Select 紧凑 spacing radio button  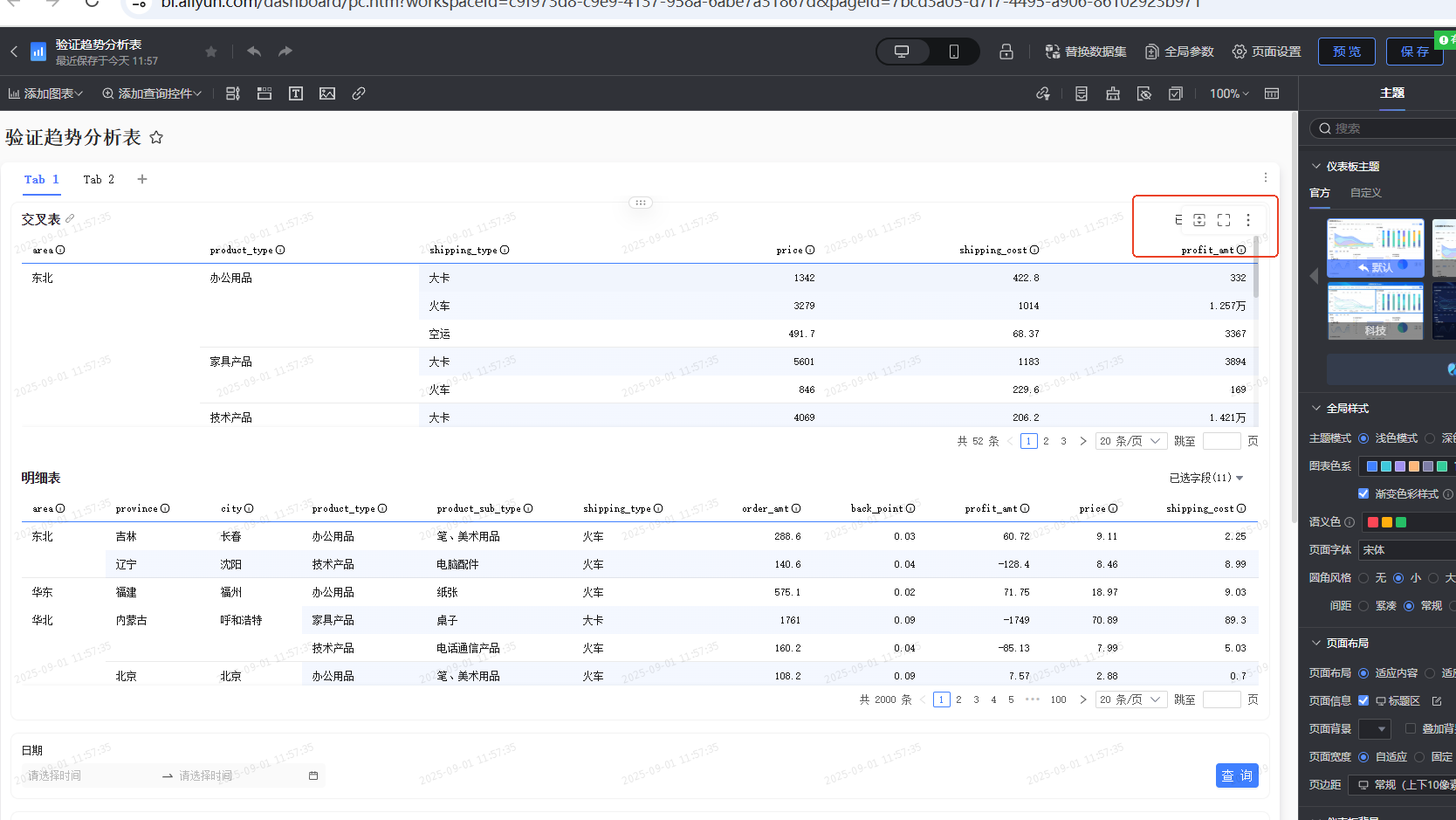pyautogui.click(x=1363, y=606)
